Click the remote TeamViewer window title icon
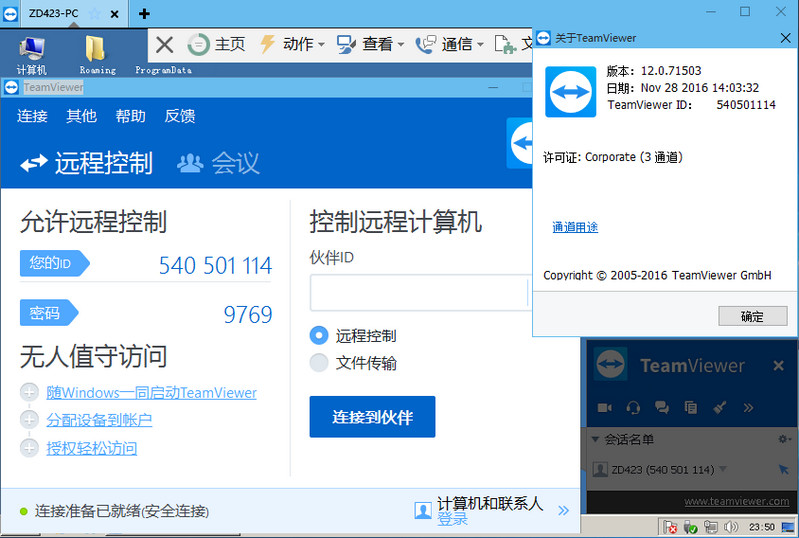Viewport: 799px width, 538px height. coord(11,87)
